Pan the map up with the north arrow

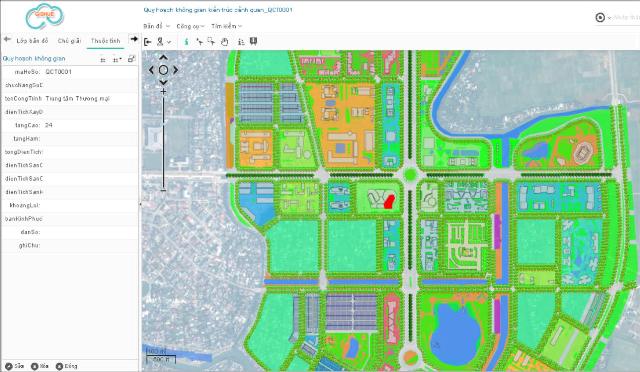[x=163, y=58]
